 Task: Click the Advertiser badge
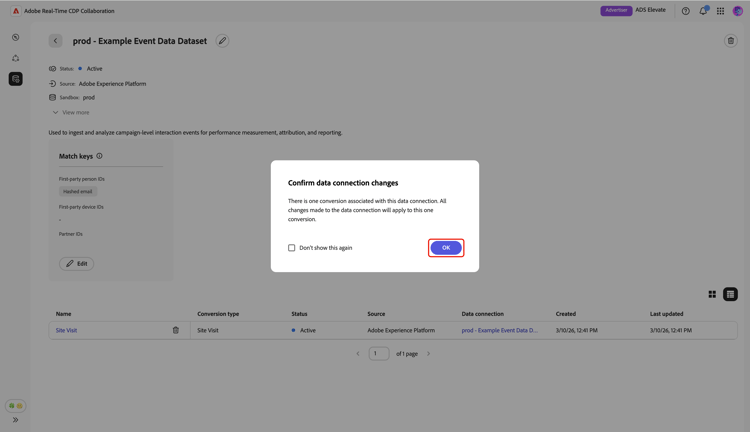tap(616, 11)
